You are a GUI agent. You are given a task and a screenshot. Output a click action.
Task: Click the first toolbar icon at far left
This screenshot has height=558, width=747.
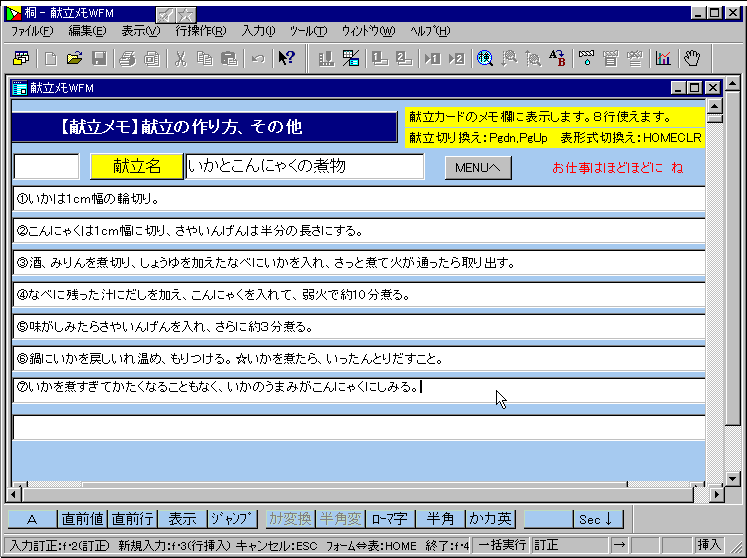19,58
